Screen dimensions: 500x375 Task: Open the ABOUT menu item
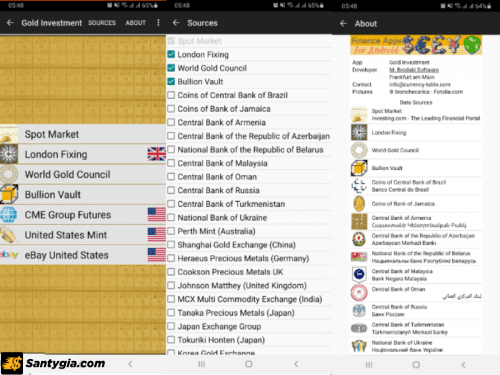point(136,23)
